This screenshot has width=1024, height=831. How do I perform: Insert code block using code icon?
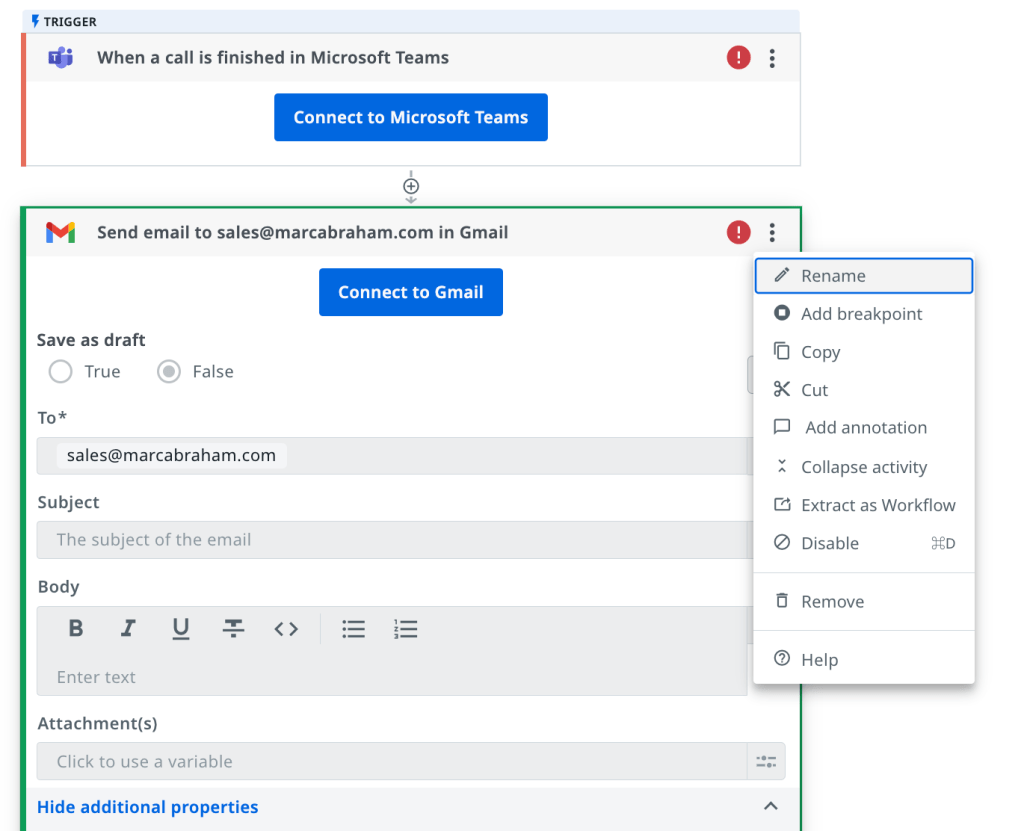click(x=286, y=629)
